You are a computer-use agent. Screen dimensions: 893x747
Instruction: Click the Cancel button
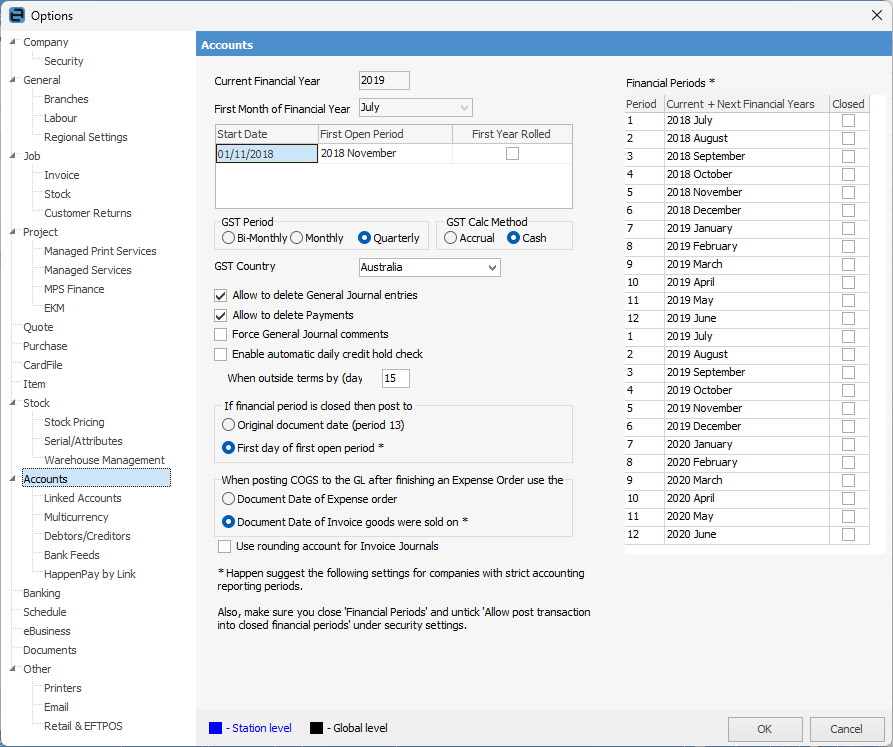click(846, 729)
